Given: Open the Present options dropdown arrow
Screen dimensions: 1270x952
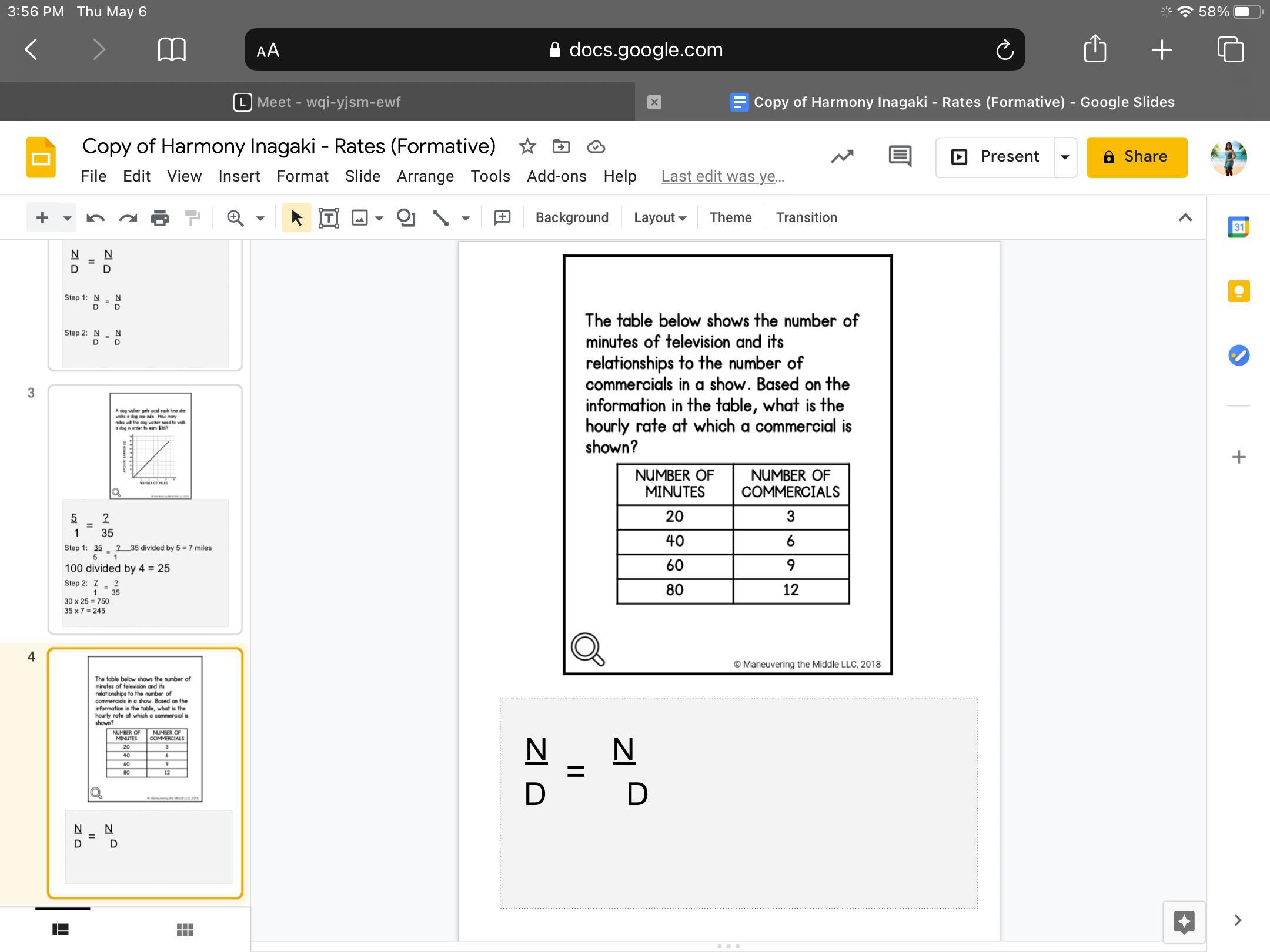Looking at the screenshot, I should coord(1065,157).
